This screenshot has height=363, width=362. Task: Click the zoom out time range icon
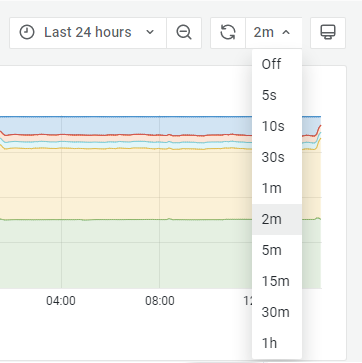[184, 33]
